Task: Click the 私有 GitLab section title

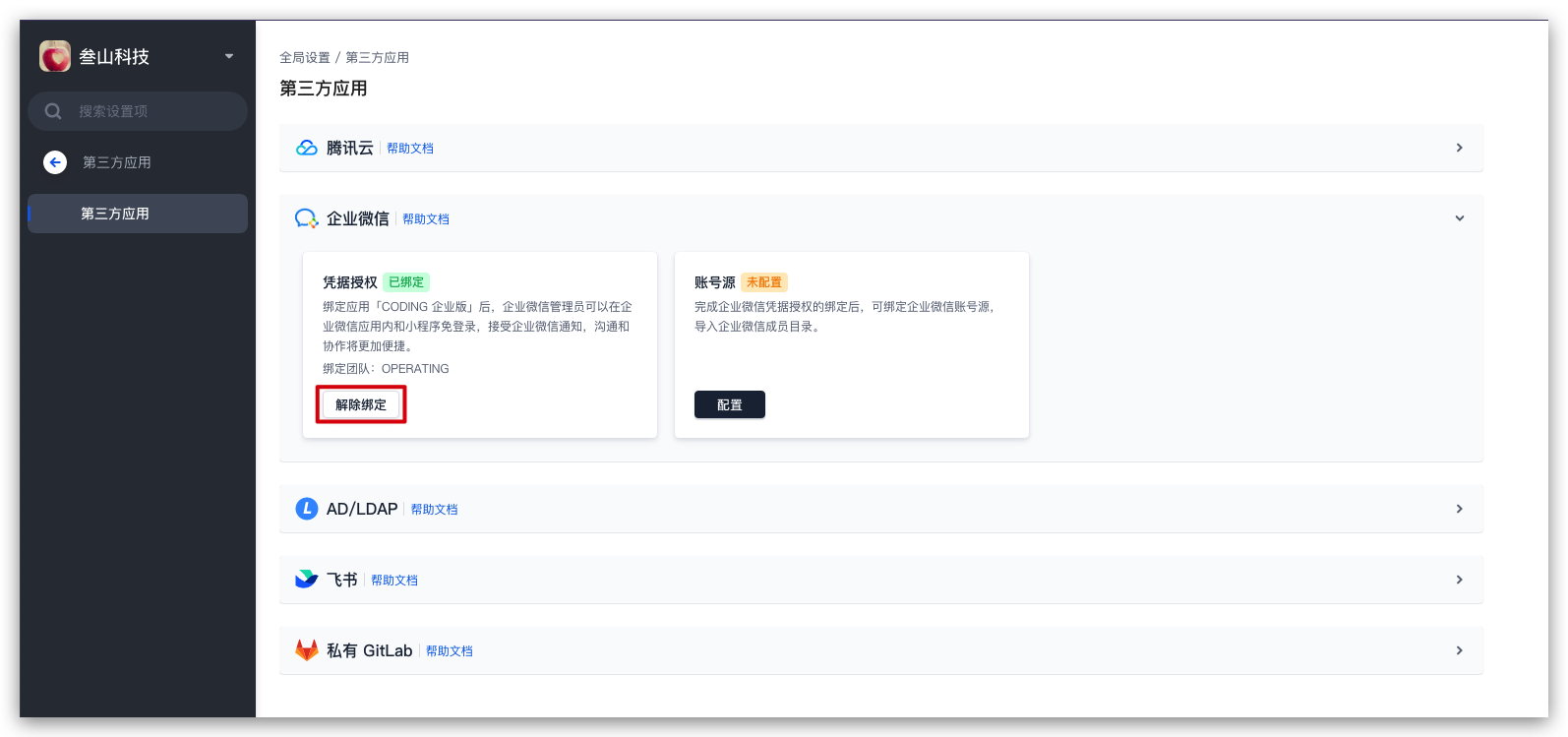Action: click(x=370, y=650)
